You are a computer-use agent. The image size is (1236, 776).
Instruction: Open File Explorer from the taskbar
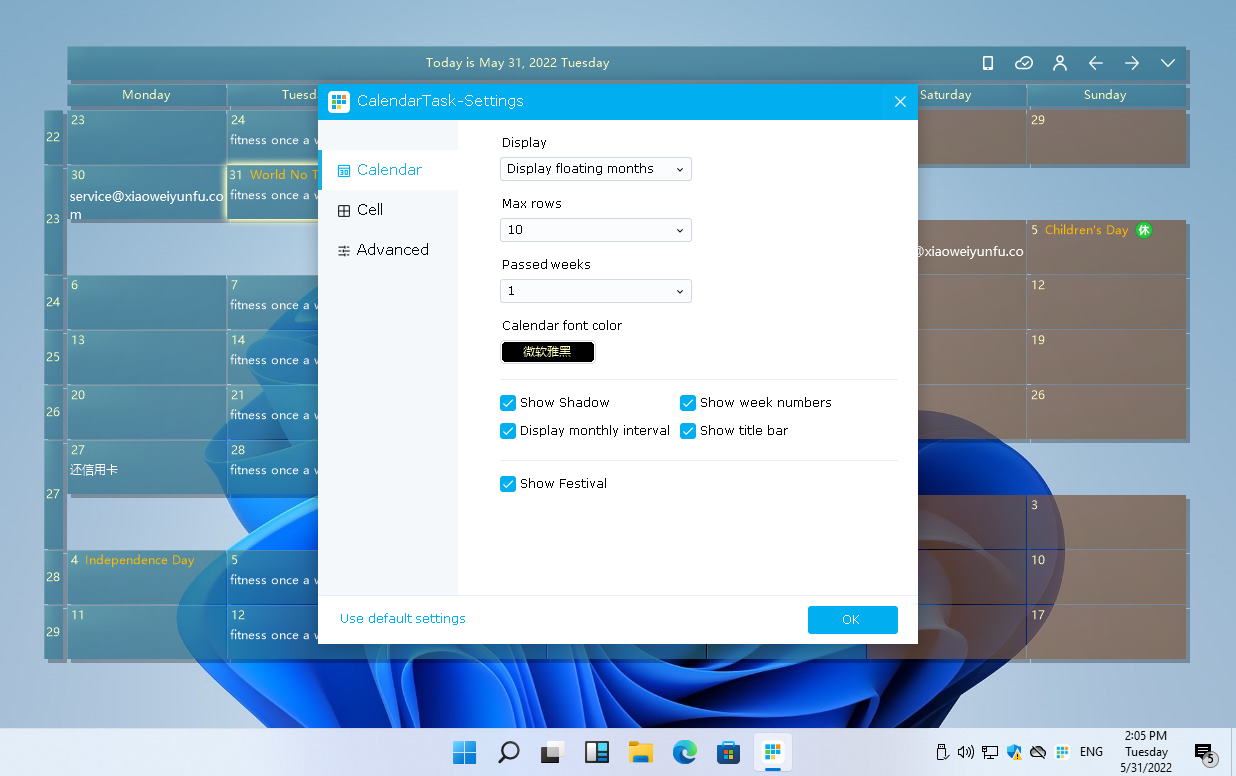click(640, 752)
